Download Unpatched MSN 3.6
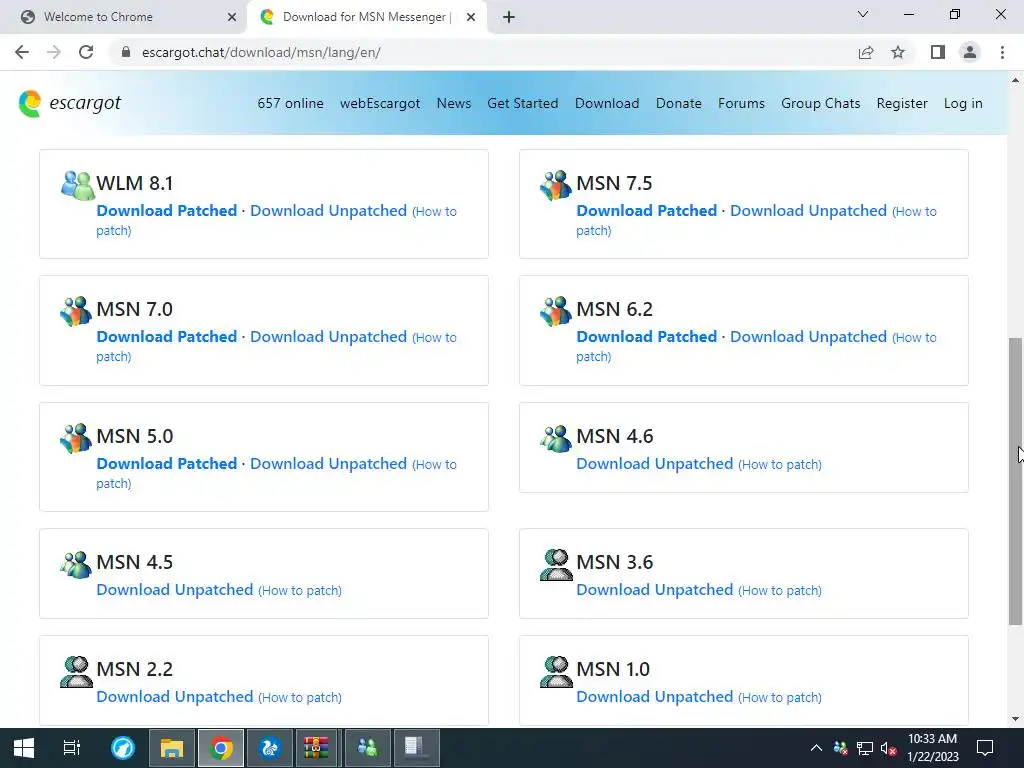This screenshot has height=768, width=1024. coord(654,590)
